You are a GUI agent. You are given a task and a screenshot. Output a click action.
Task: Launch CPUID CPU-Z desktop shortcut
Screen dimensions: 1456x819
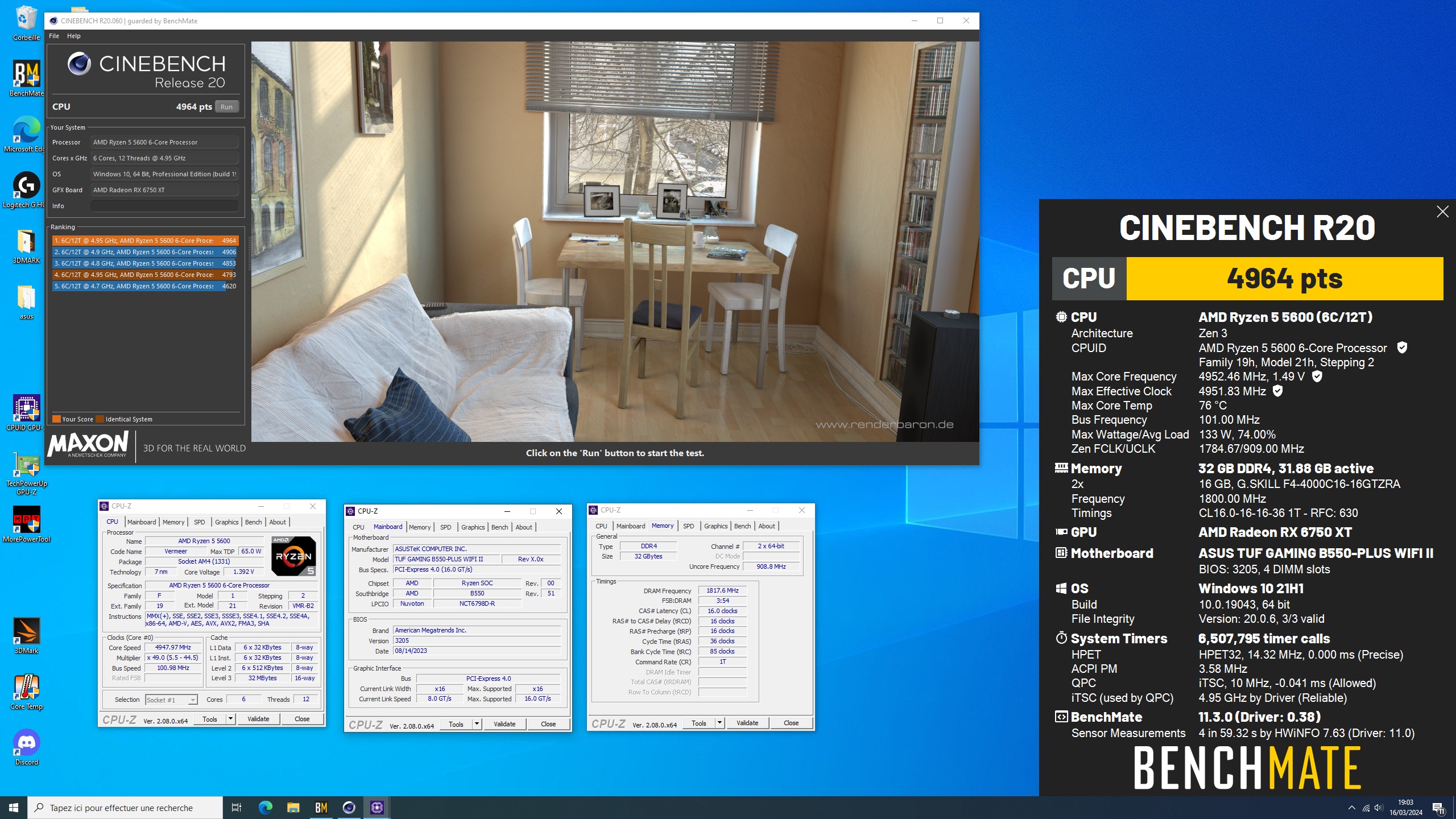pyautogui.click(x=26, y=413)
